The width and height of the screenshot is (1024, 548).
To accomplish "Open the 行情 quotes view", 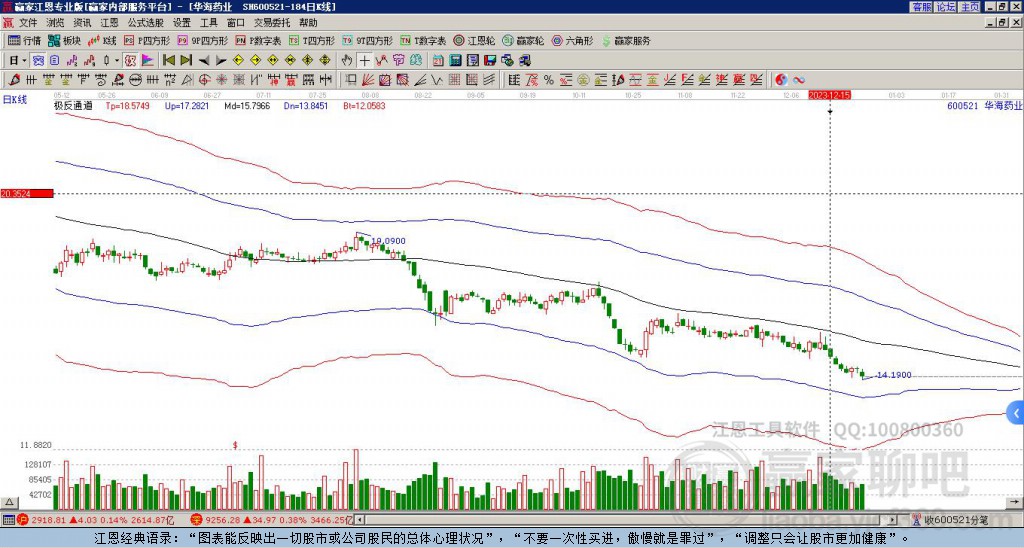I will (25, 40).
